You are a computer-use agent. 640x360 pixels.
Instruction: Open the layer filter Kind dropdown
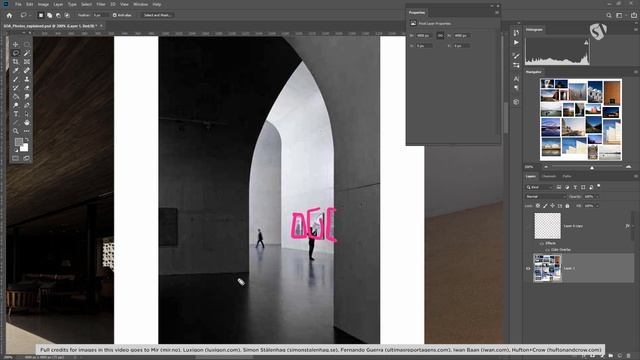[539, 187]
